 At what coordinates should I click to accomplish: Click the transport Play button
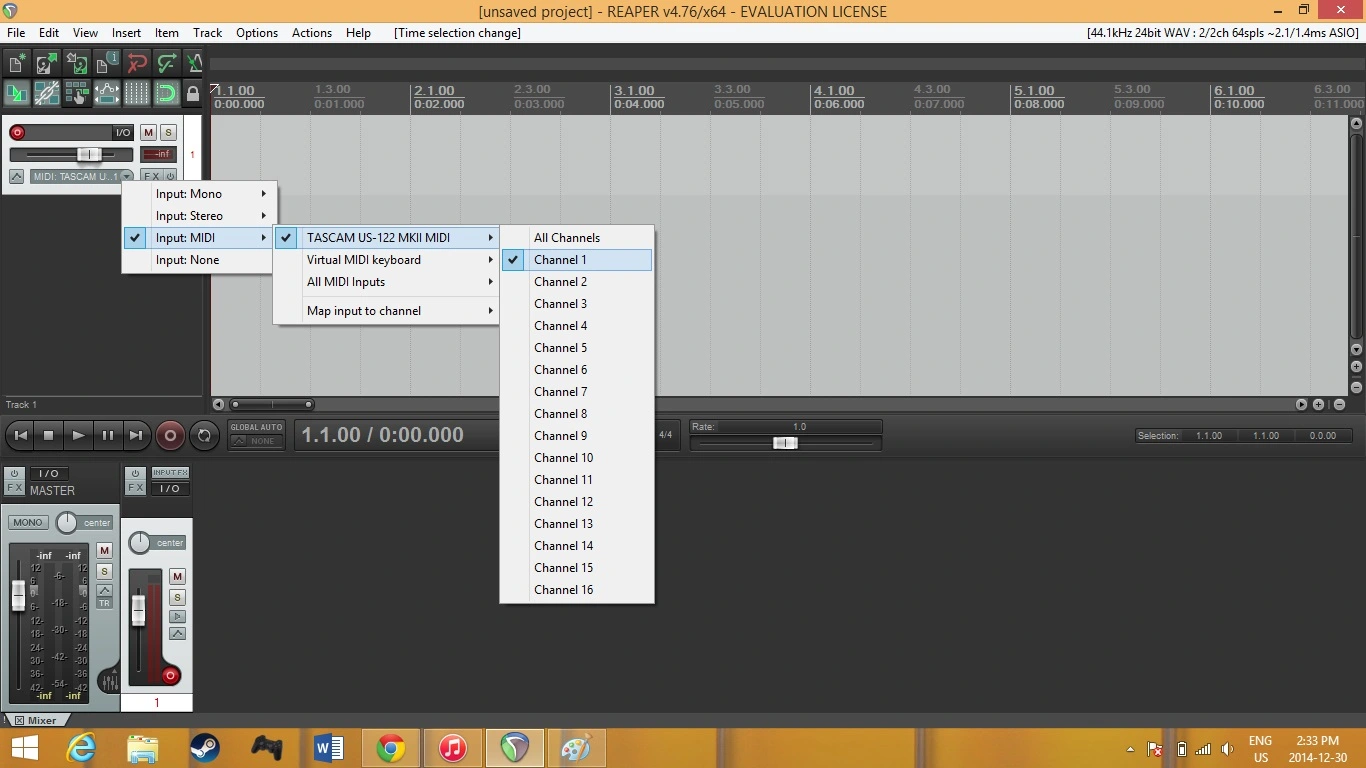coord(78,435)
